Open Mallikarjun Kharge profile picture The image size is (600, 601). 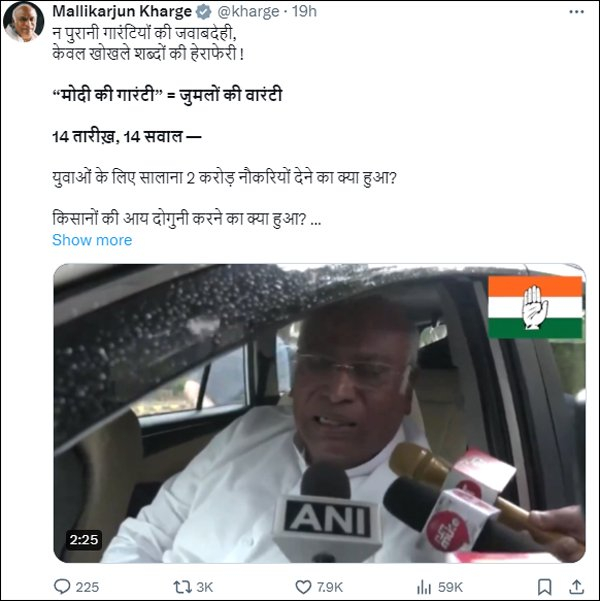tap(23, 22)
